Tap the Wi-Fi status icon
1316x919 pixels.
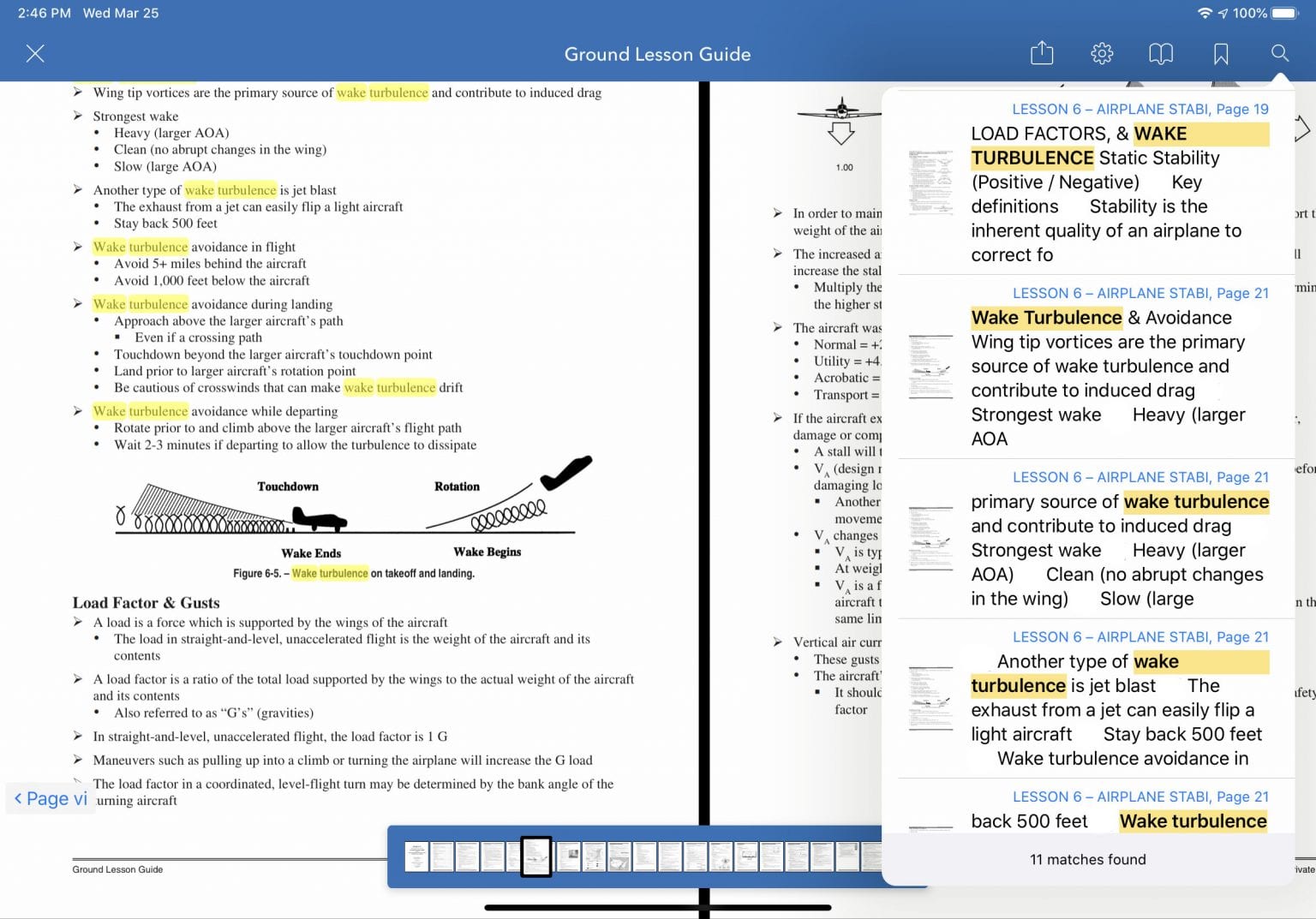[x=1206, y=13]
